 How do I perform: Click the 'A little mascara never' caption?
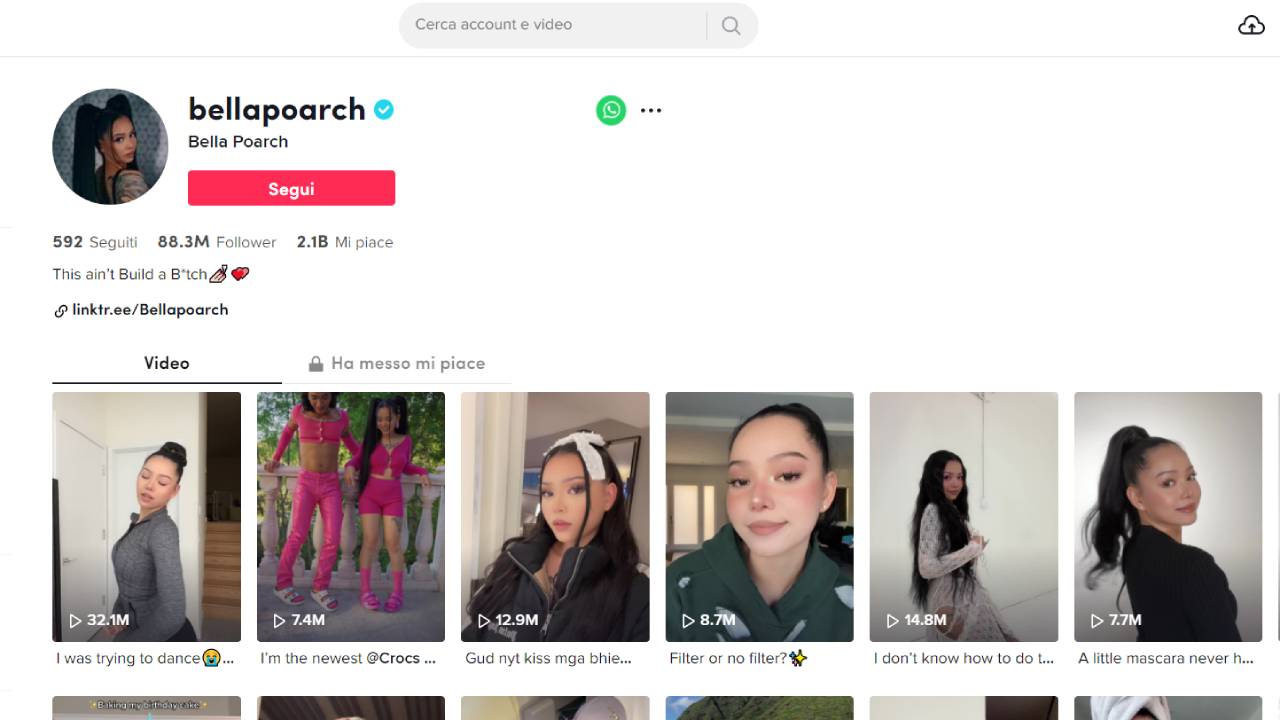[1166, 658]
